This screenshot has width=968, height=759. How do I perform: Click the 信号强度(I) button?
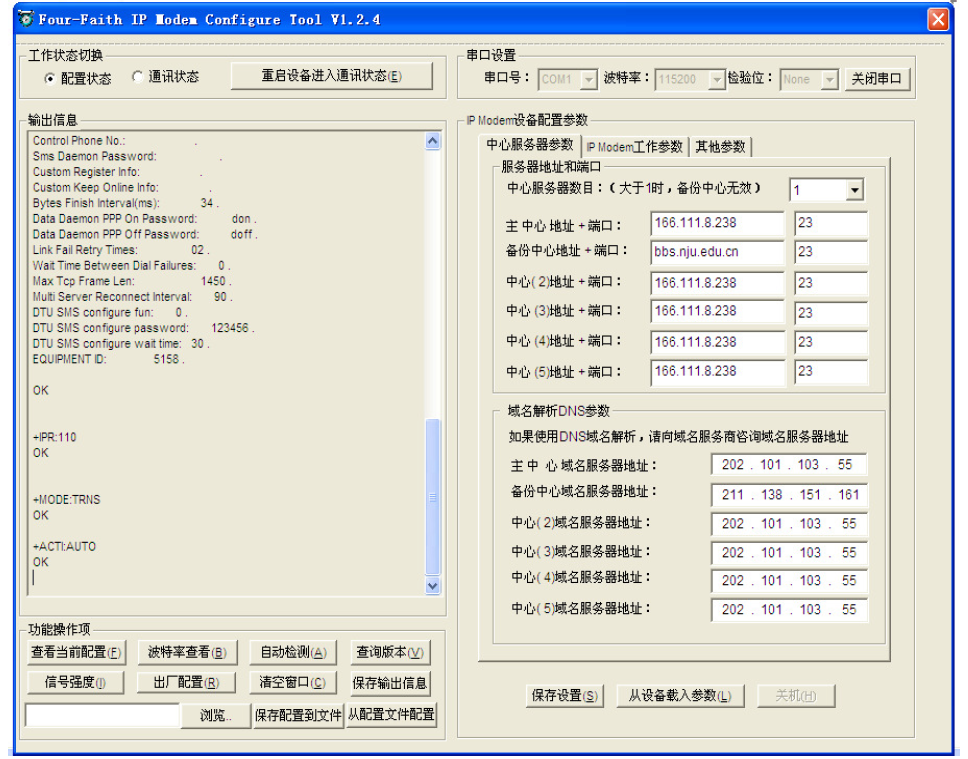[x=75, y=682]
